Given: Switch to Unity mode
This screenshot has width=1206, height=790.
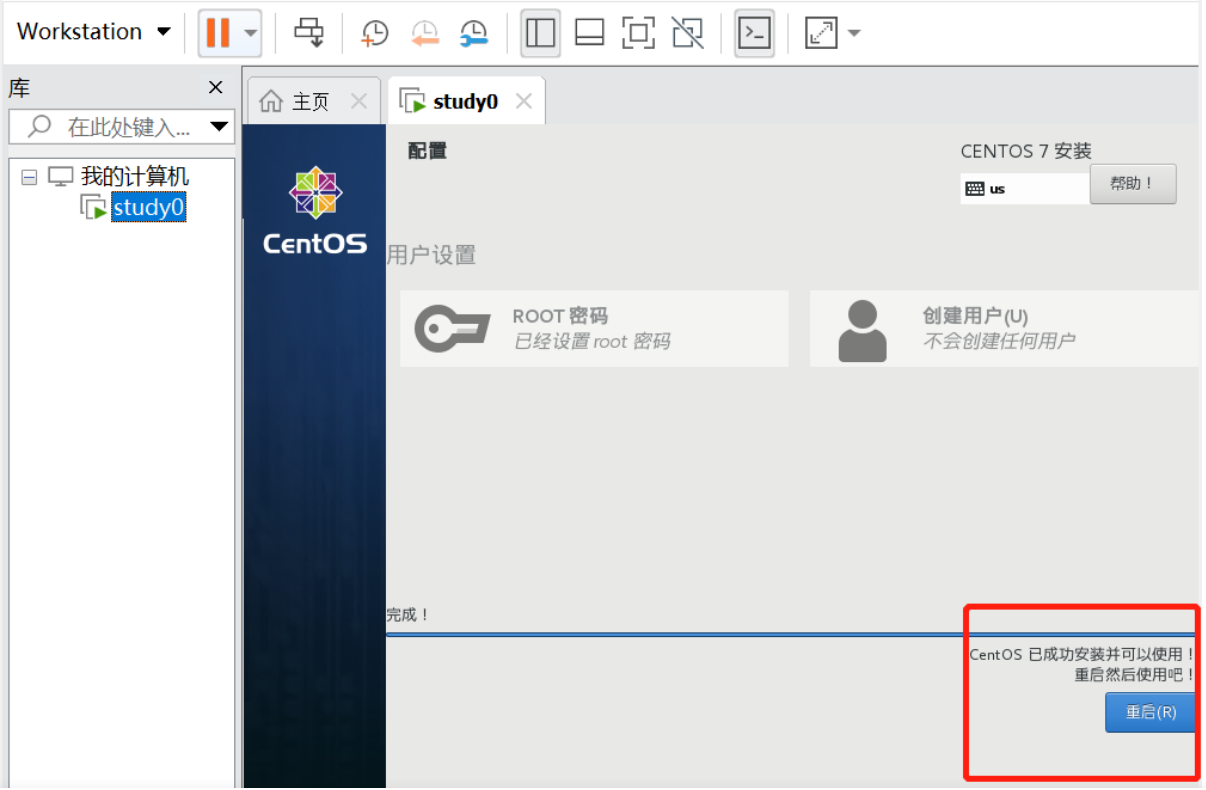Looking at the screenshot, I should 687,33.
